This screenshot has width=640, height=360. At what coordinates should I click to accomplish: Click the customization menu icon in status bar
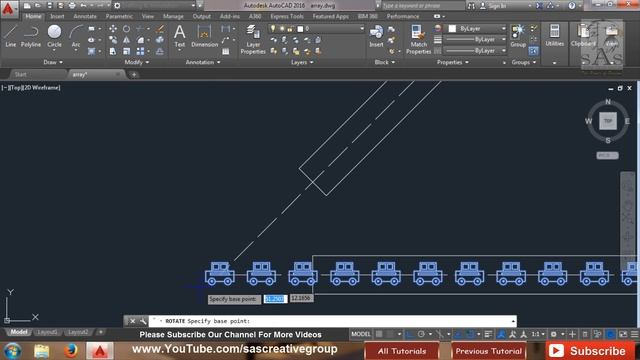pos(634,334)
